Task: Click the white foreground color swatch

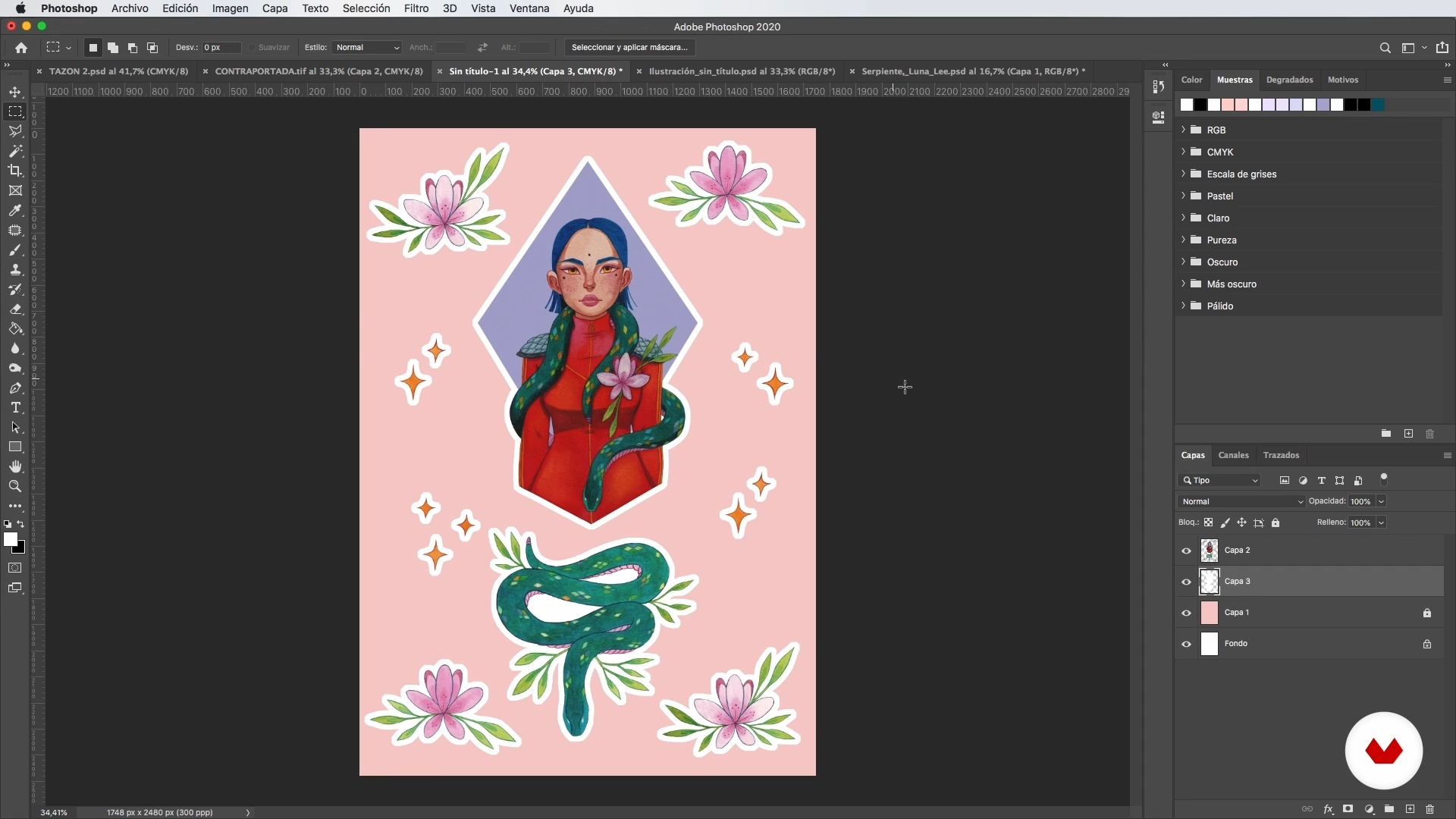Action: tap(10, 539)
